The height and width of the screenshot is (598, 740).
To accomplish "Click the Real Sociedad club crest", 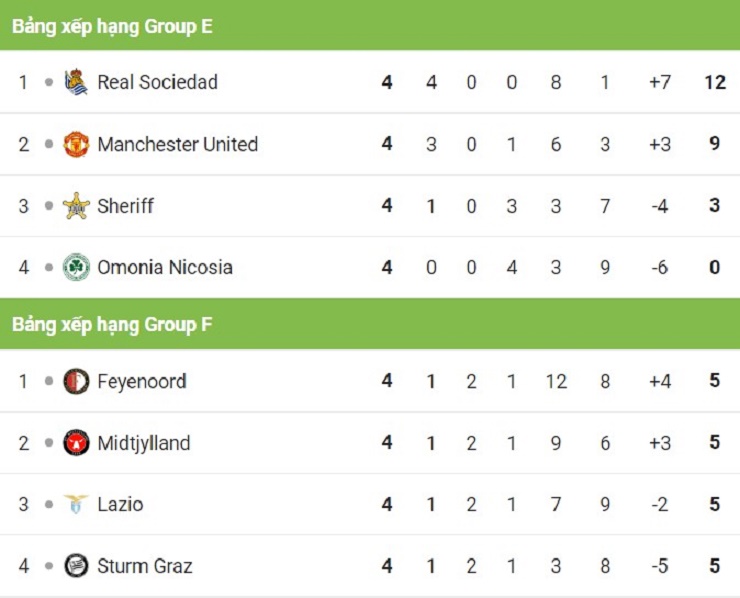I will coord(76,82).
